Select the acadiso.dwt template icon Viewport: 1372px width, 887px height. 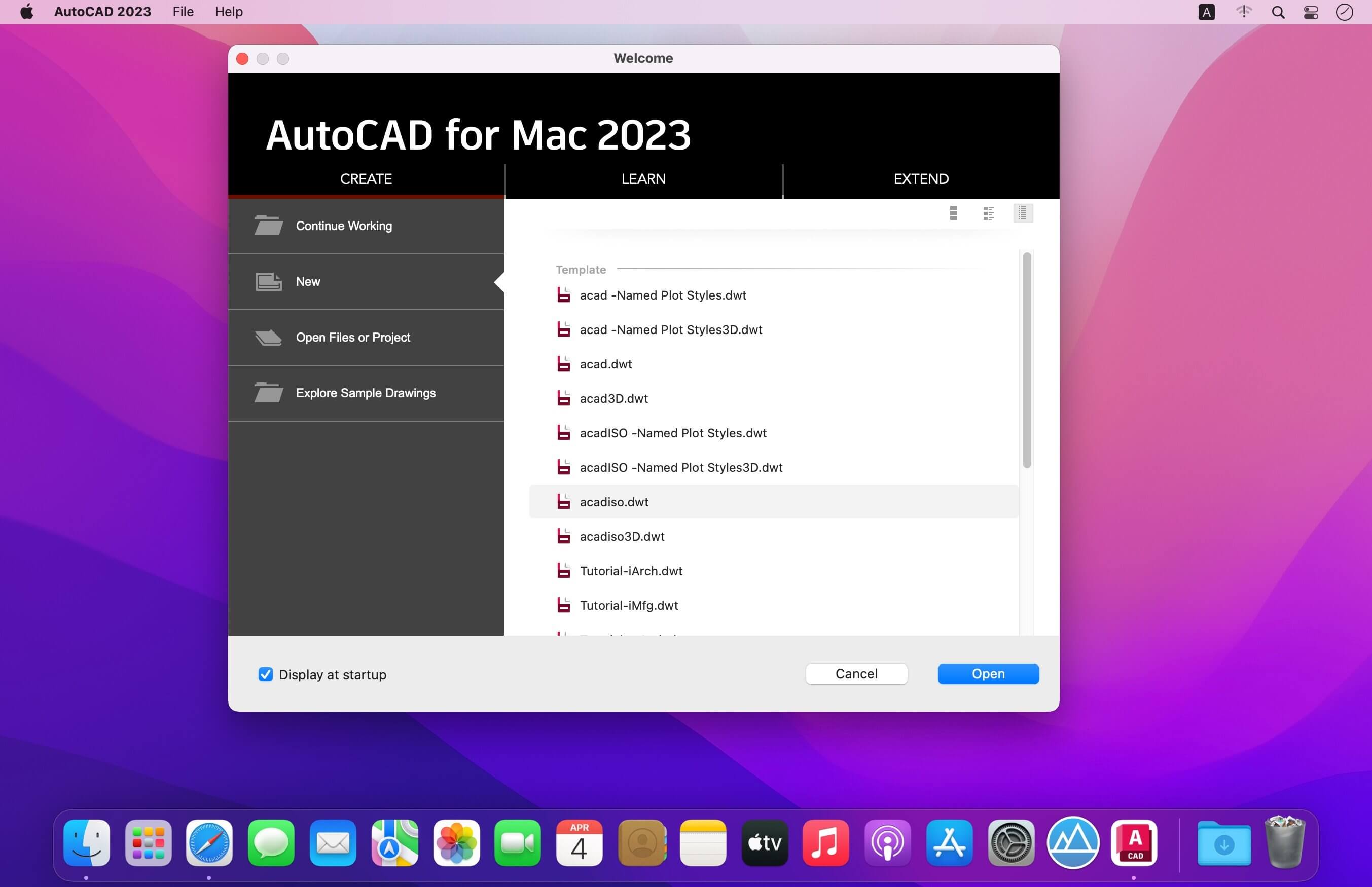pos(563,501)
